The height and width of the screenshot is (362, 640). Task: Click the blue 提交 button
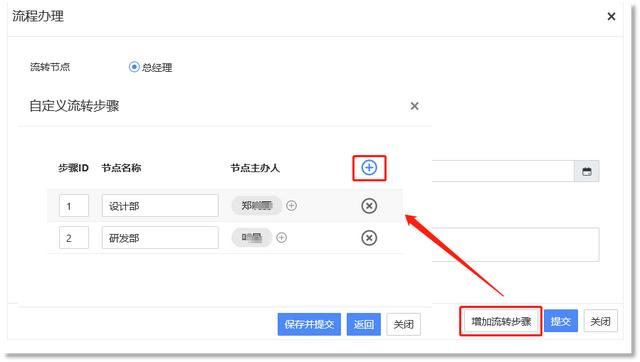point(560,321)
